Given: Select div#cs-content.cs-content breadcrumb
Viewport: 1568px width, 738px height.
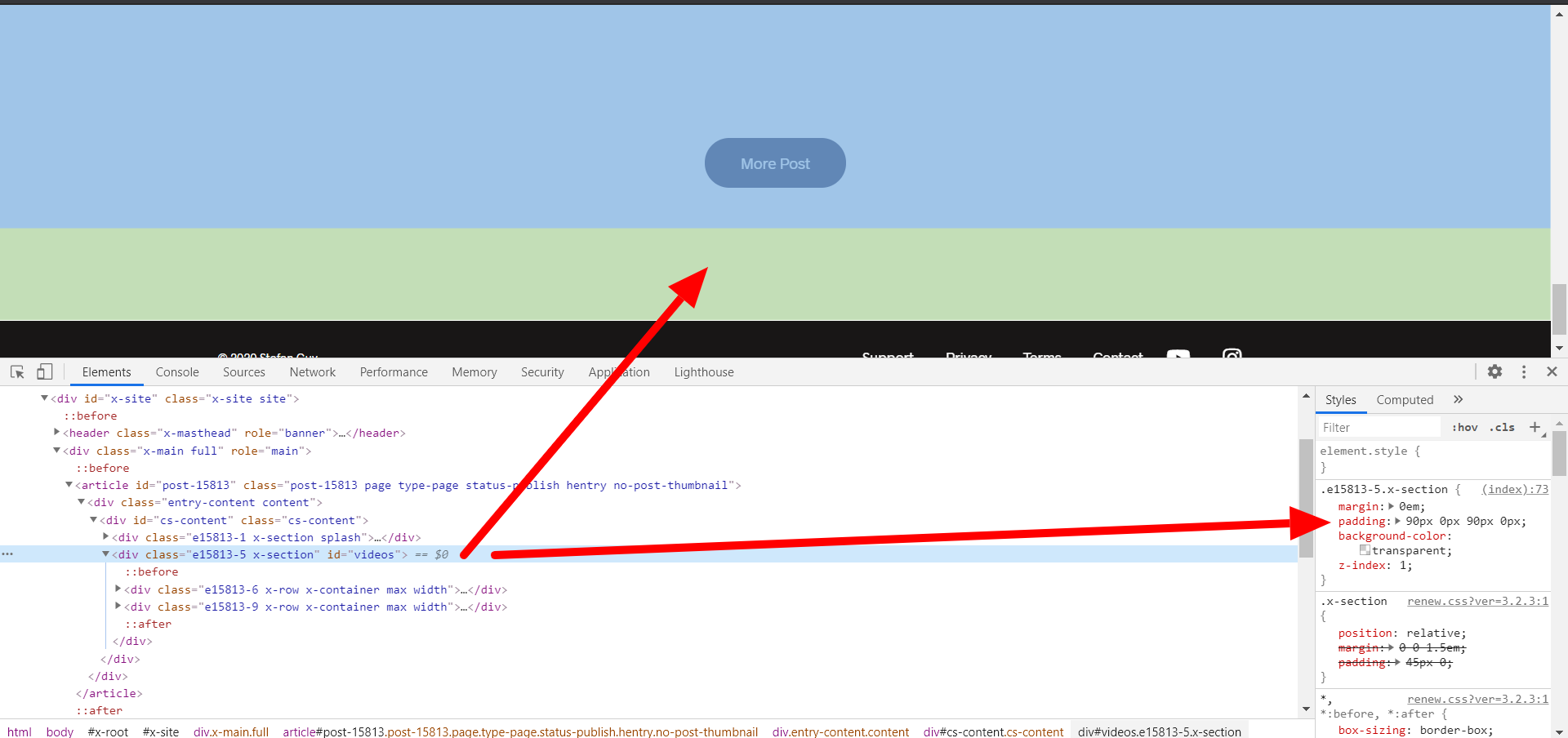Looking at the screenshot, I should [994, 731].
